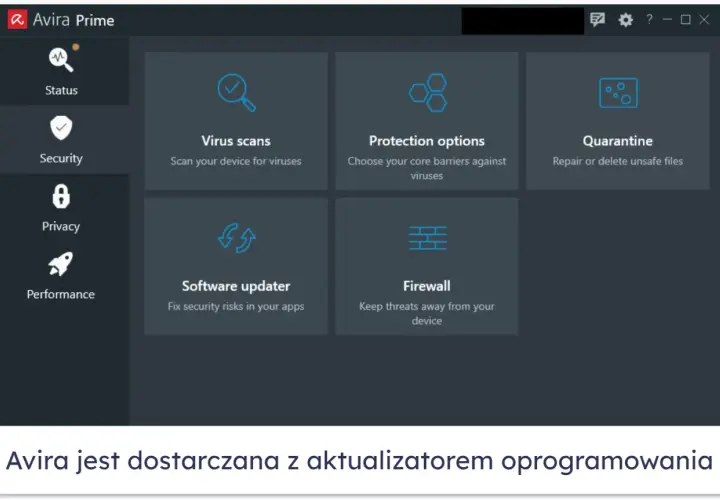Switch to the Status tab label
The width and height of the screenshot is (720, 500).
(x=61, y=90)
